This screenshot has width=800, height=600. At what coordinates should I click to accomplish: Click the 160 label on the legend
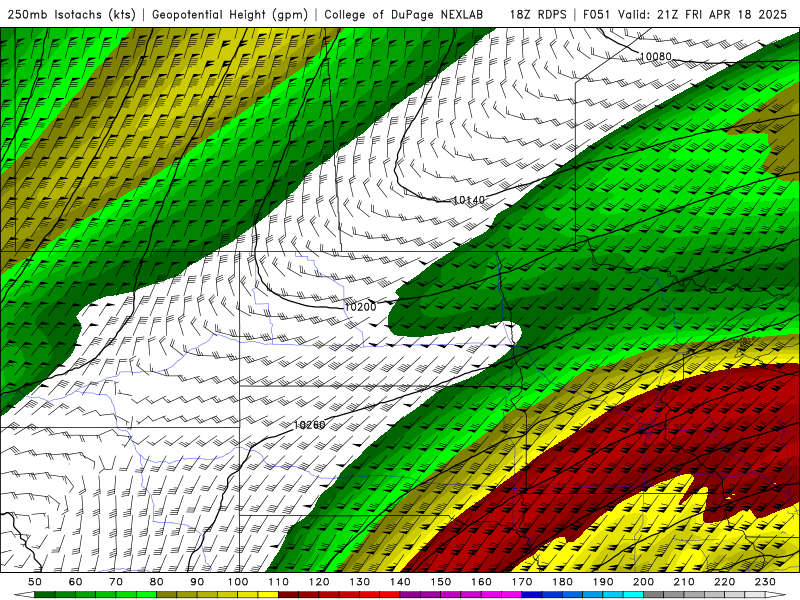point(482,582)
